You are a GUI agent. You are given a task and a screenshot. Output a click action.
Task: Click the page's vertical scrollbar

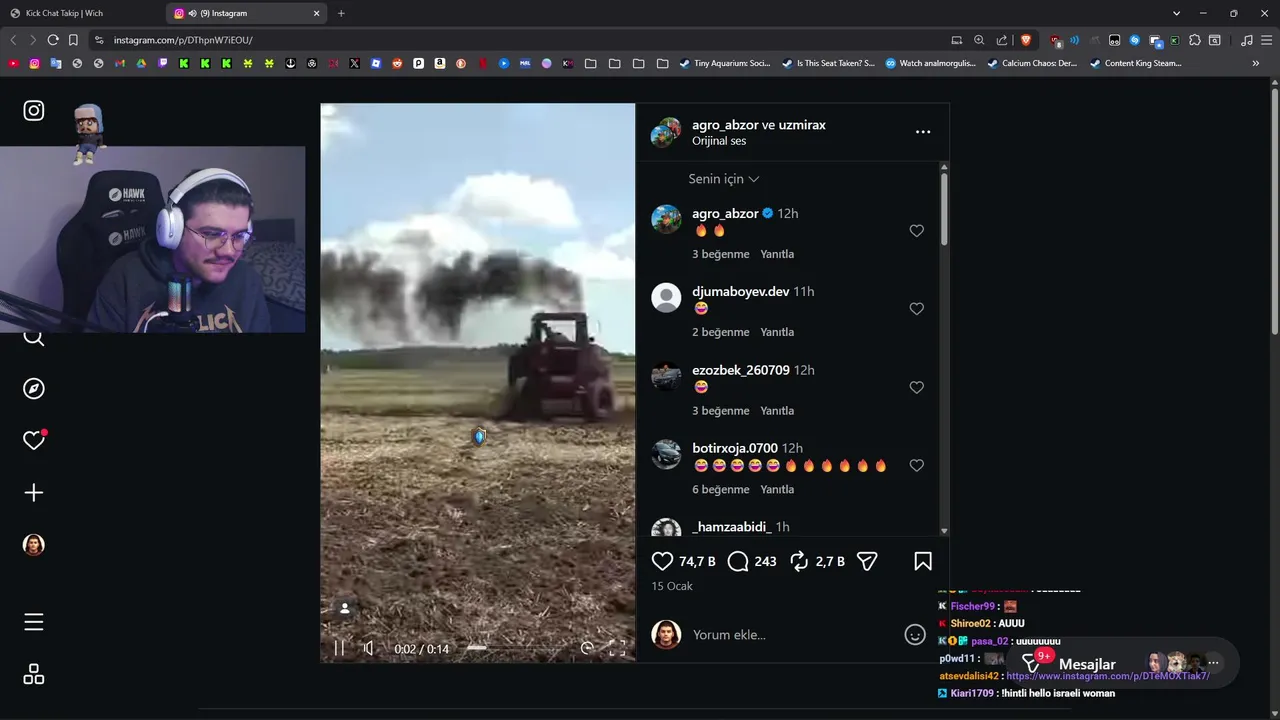coord(1274,214)
